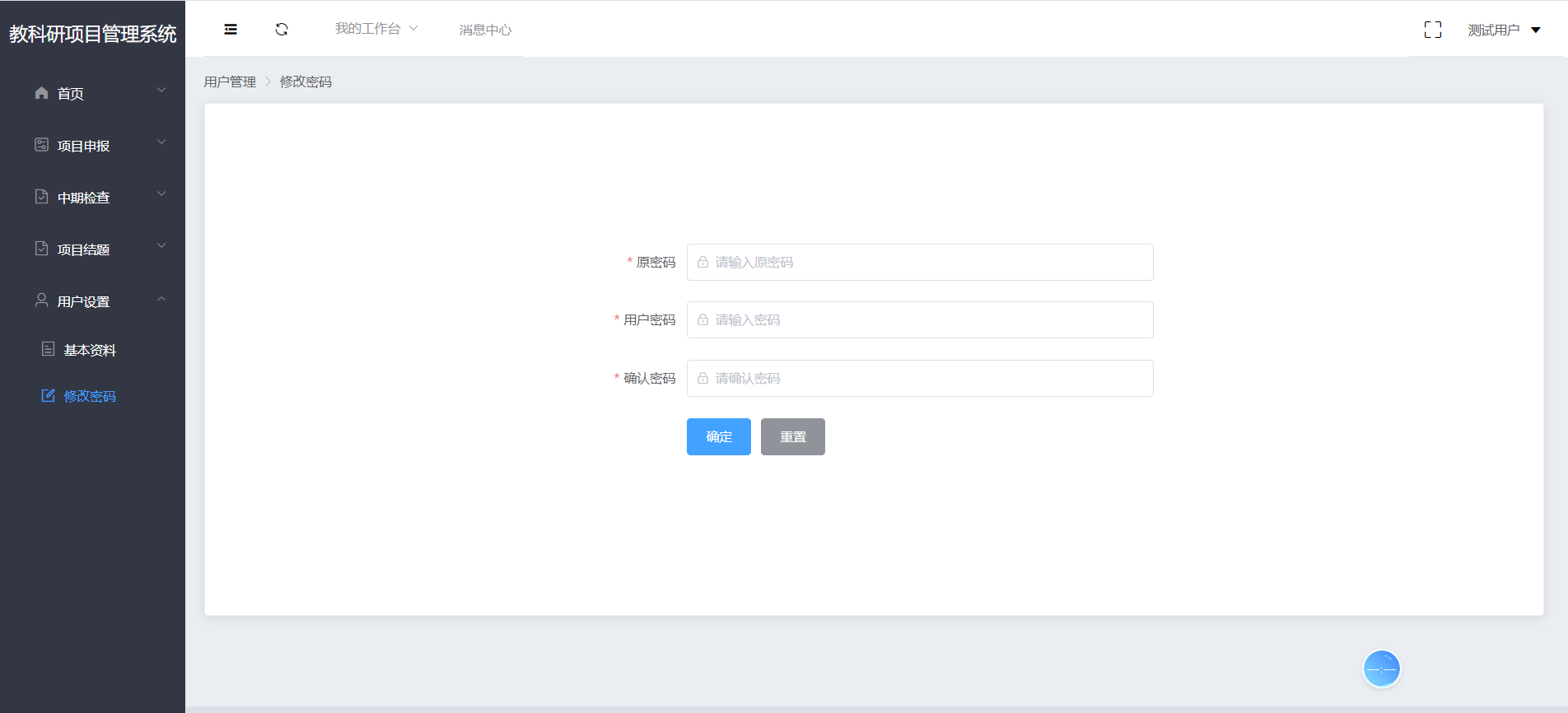Click the blue 确定 button
1568x713 pixels.
(719, 436)
